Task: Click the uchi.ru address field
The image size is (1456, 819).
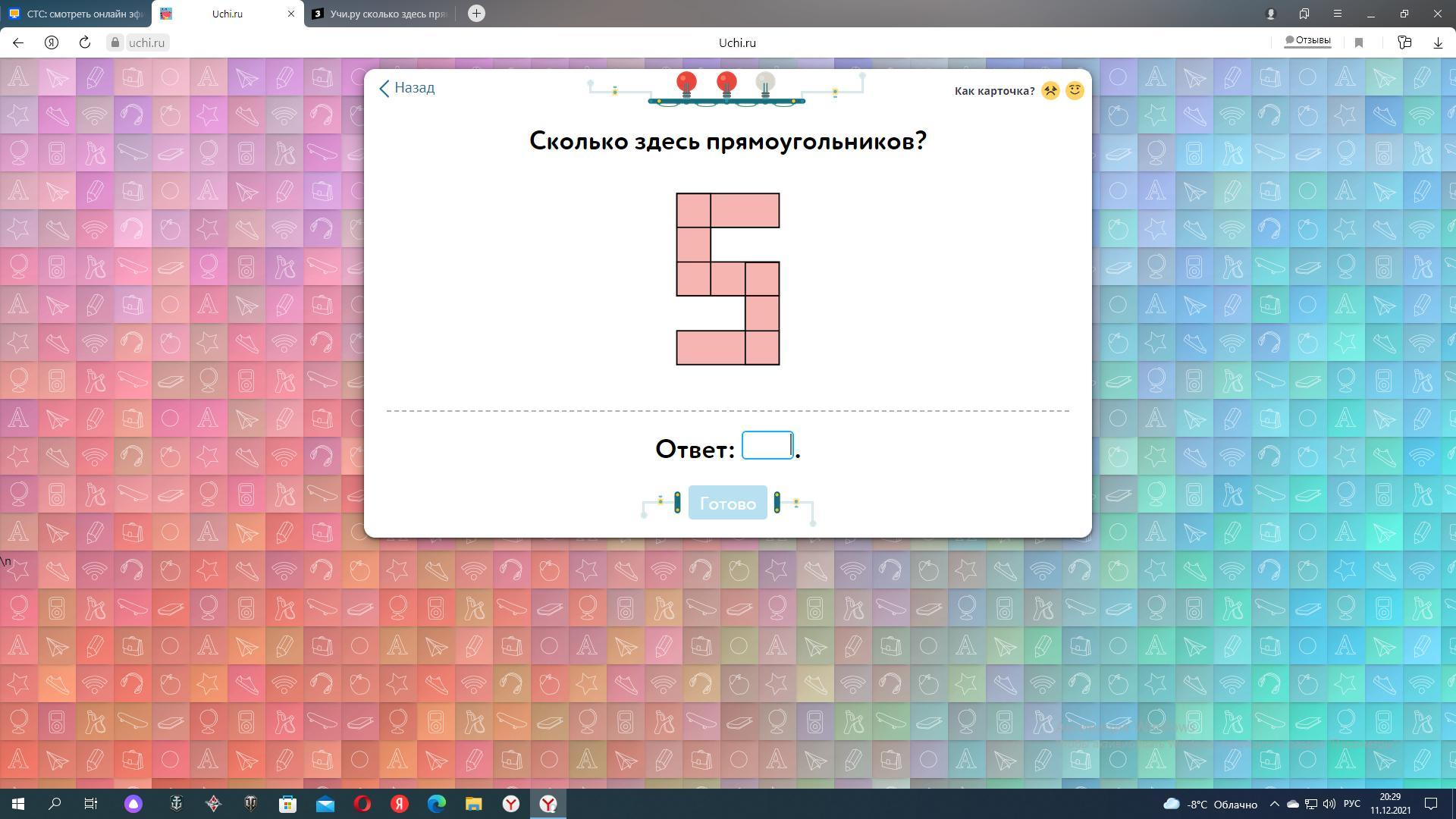Action: pos(146,43)
